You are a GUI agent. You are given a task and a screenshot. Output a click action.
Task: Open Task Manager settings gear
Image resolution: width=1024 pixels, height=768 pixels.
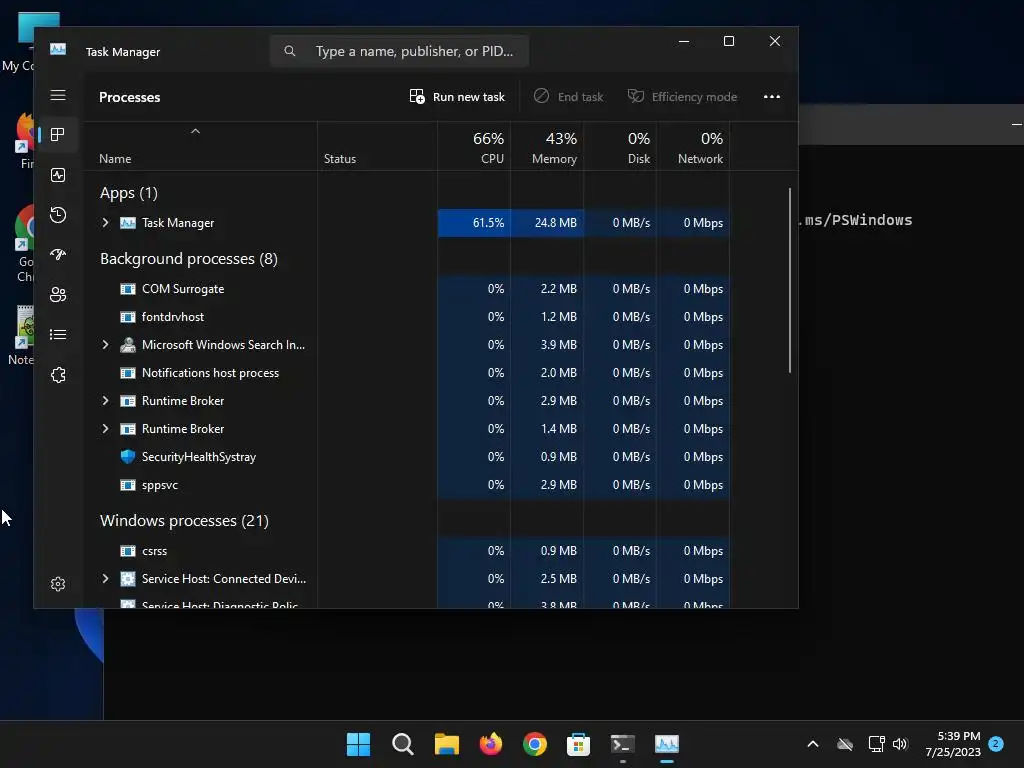point(58,584)
